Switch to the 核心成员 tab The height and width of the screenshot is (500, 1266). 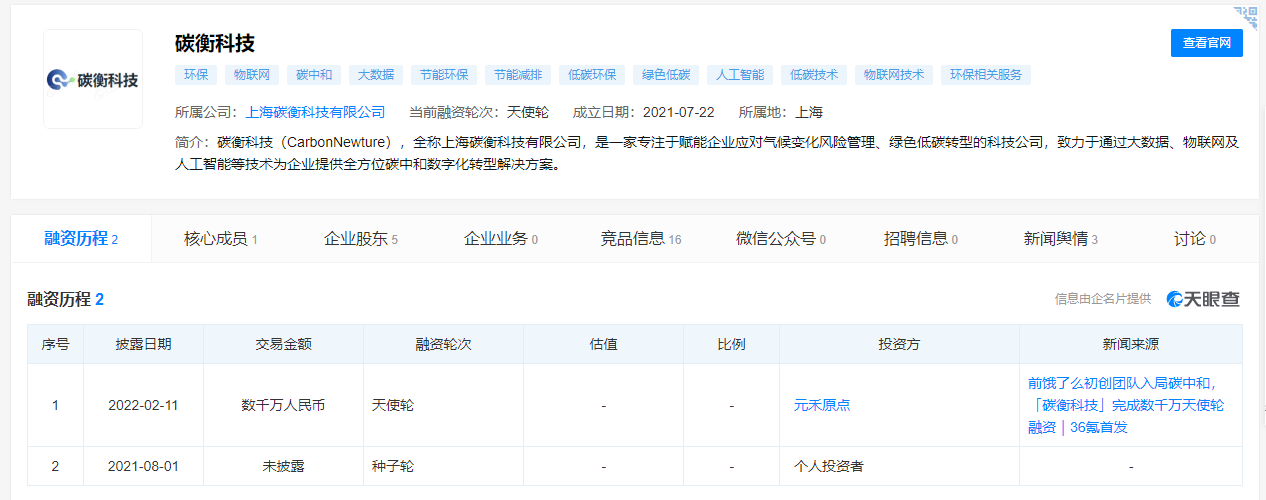coord(221,239)
